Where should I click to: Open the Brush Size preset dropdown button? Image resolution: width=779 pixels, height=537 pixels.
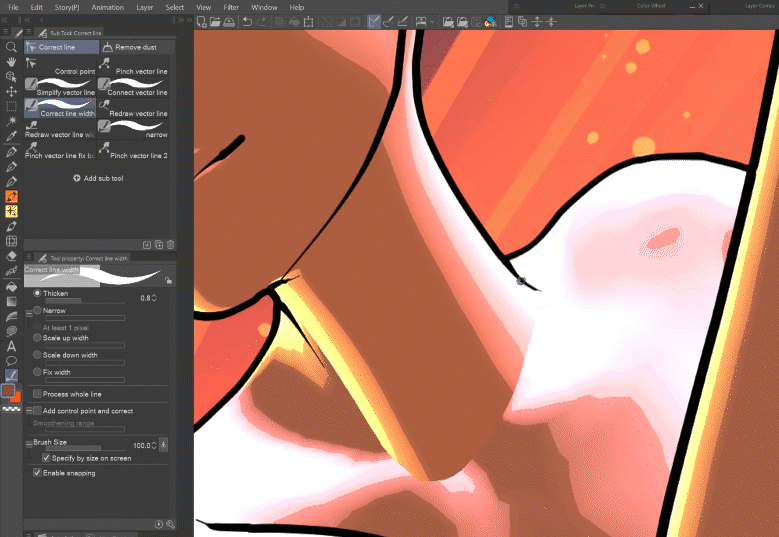click(163, 445)
